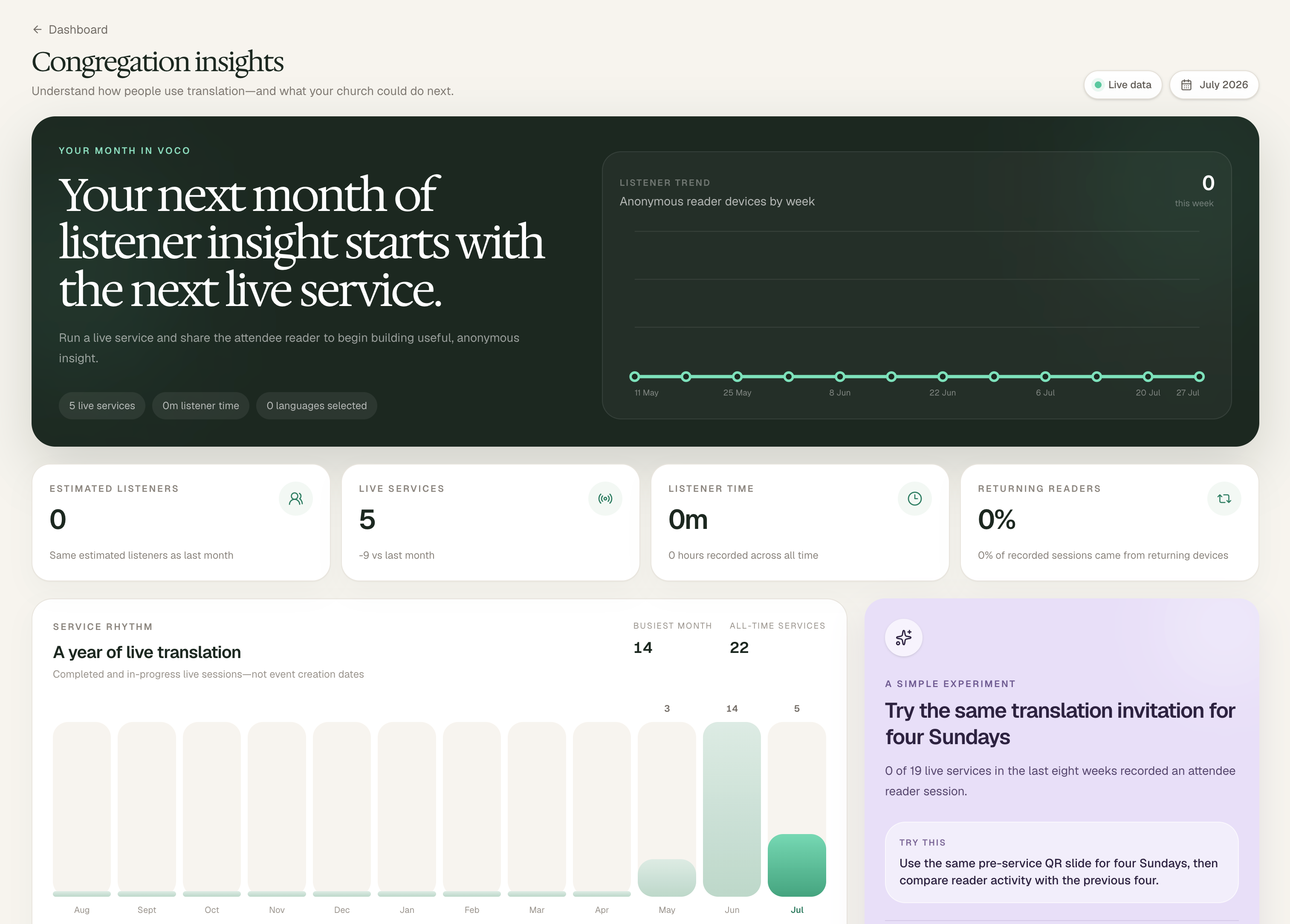Viewport: 1290px width, 924px height.
Task: Click the "this week" caption under 0
Action: pyautogui.click(x=1194, y=203)
